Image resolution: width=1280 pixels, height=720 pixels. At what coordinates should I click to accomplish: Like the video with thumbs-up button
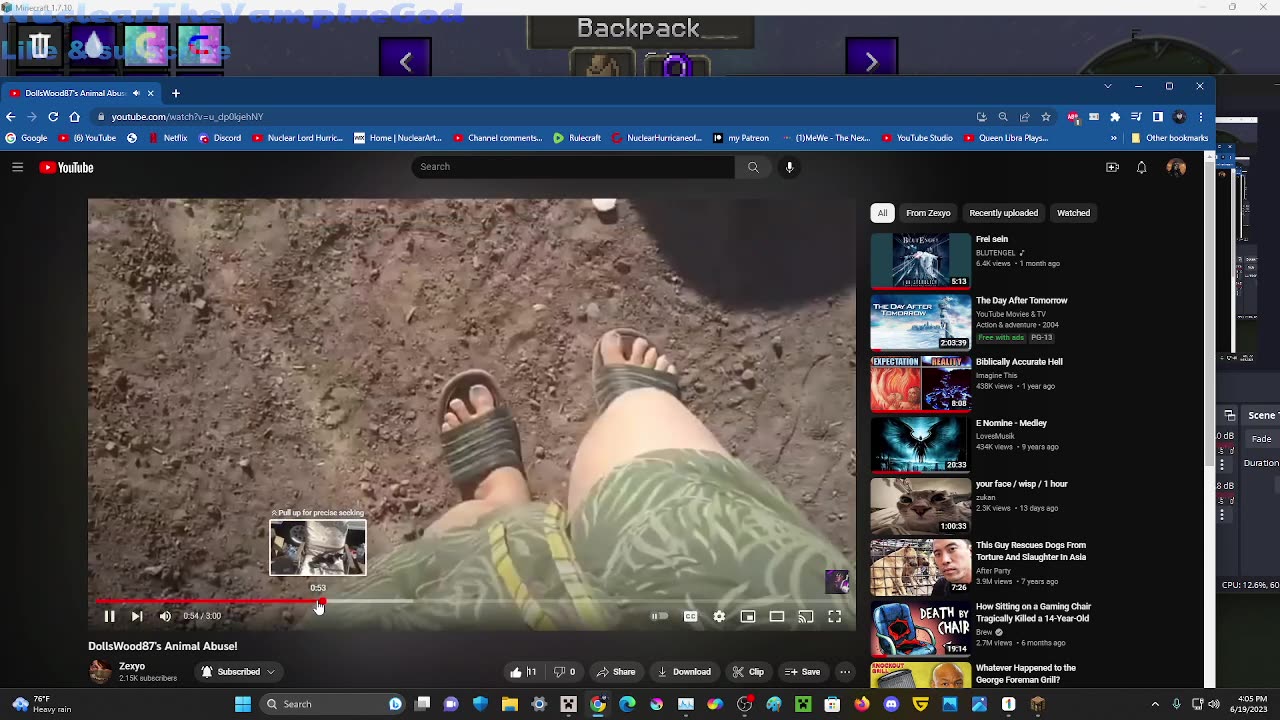(x=523, y=672)
